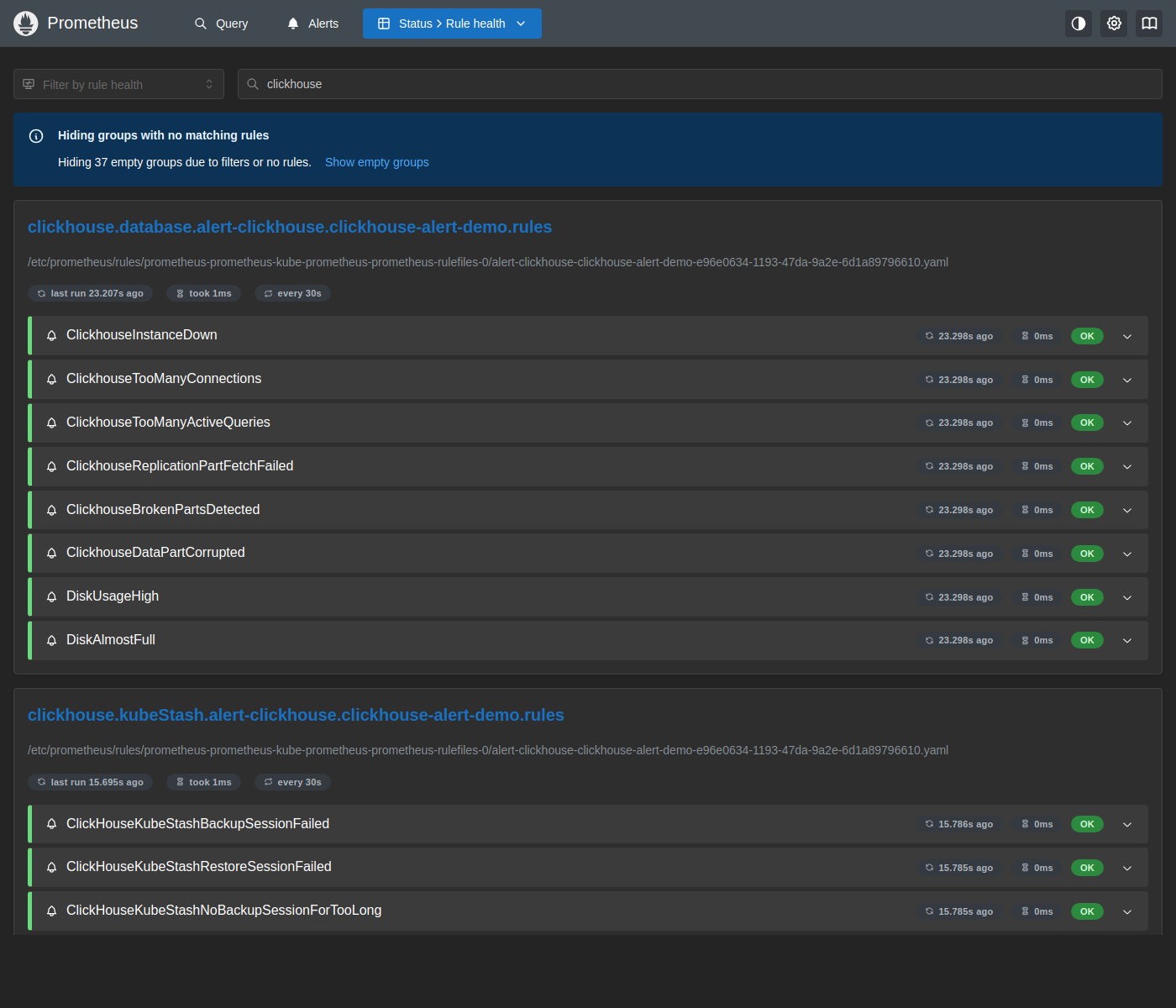Viewport: 1176px width, 1008px height.
Task: Expand the DiskAlmostFull rule chevron
Action: tap(1127, 640)
